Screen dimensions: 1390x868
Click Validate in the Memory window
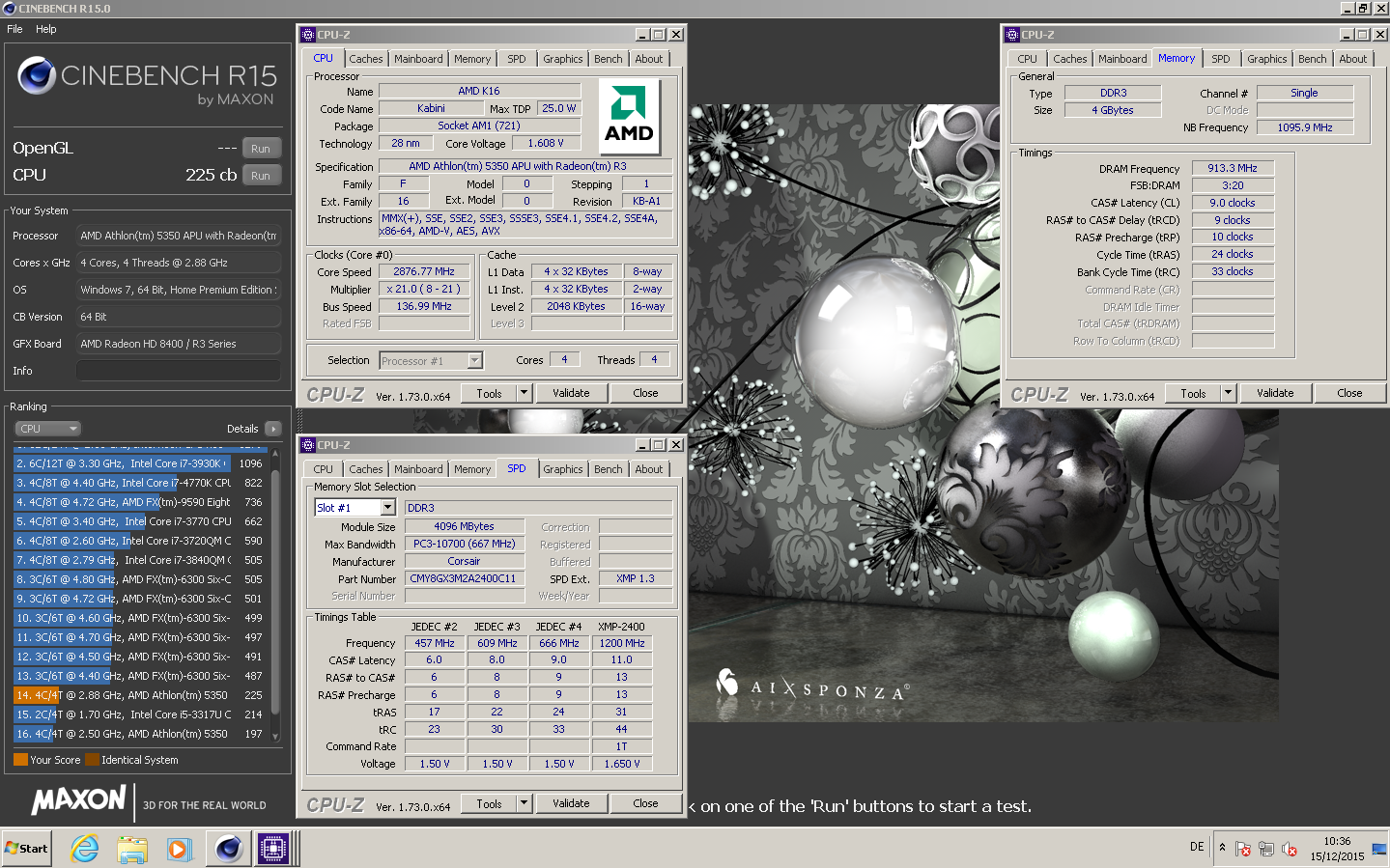point(1275,393)
